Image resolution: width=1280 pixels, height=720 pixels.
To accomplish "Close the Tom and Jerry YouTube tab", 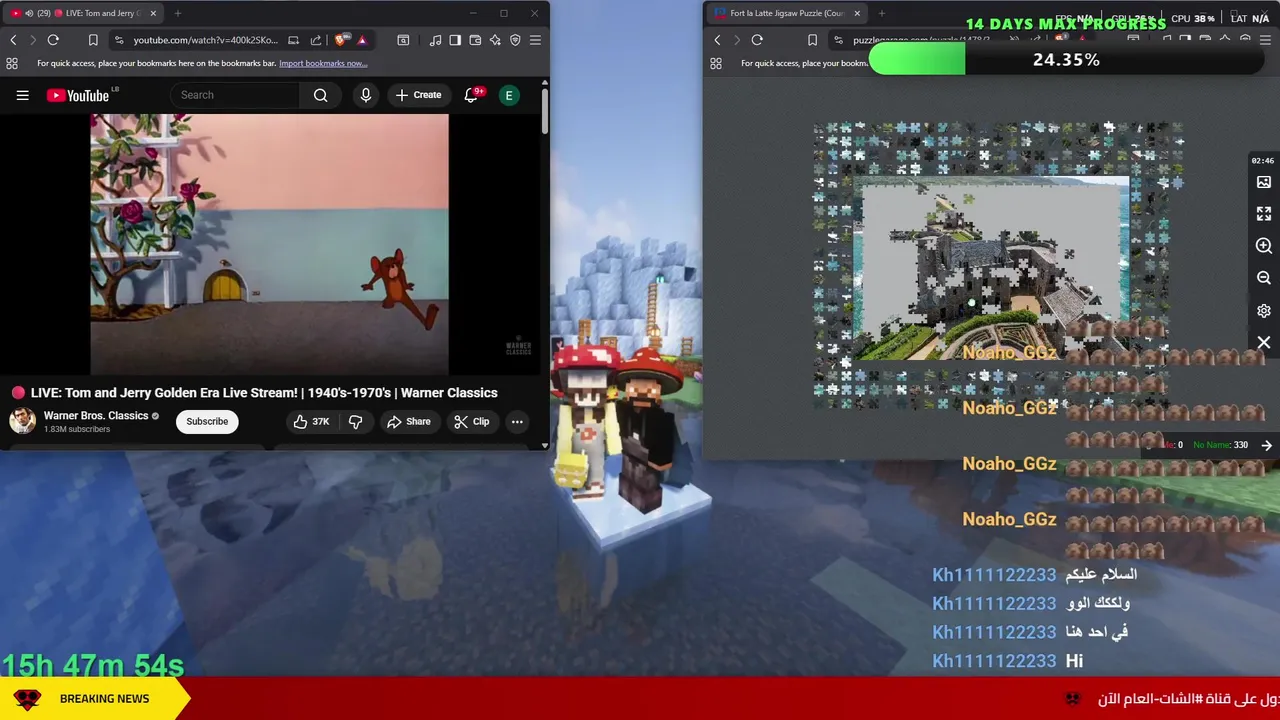I will (x=153, y=13).
